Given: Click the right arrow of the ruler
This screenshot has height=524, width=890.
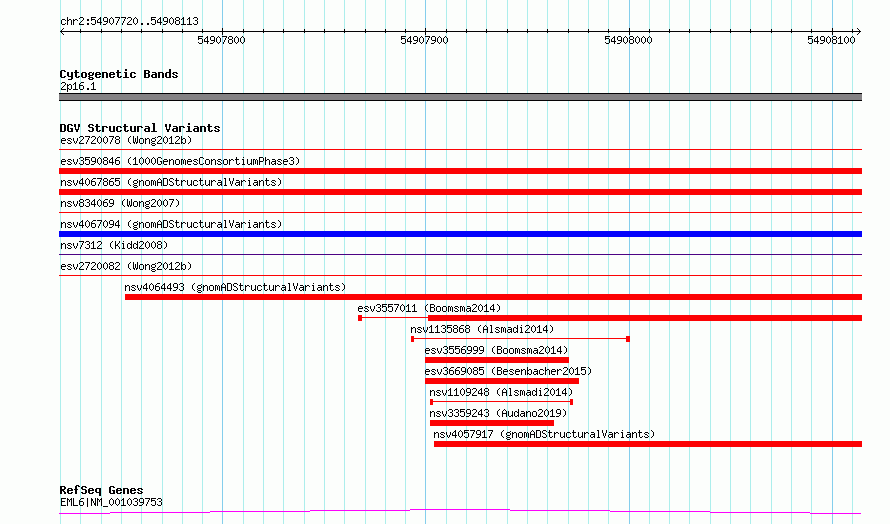Looking at the screenshot, I should (858, 32).
